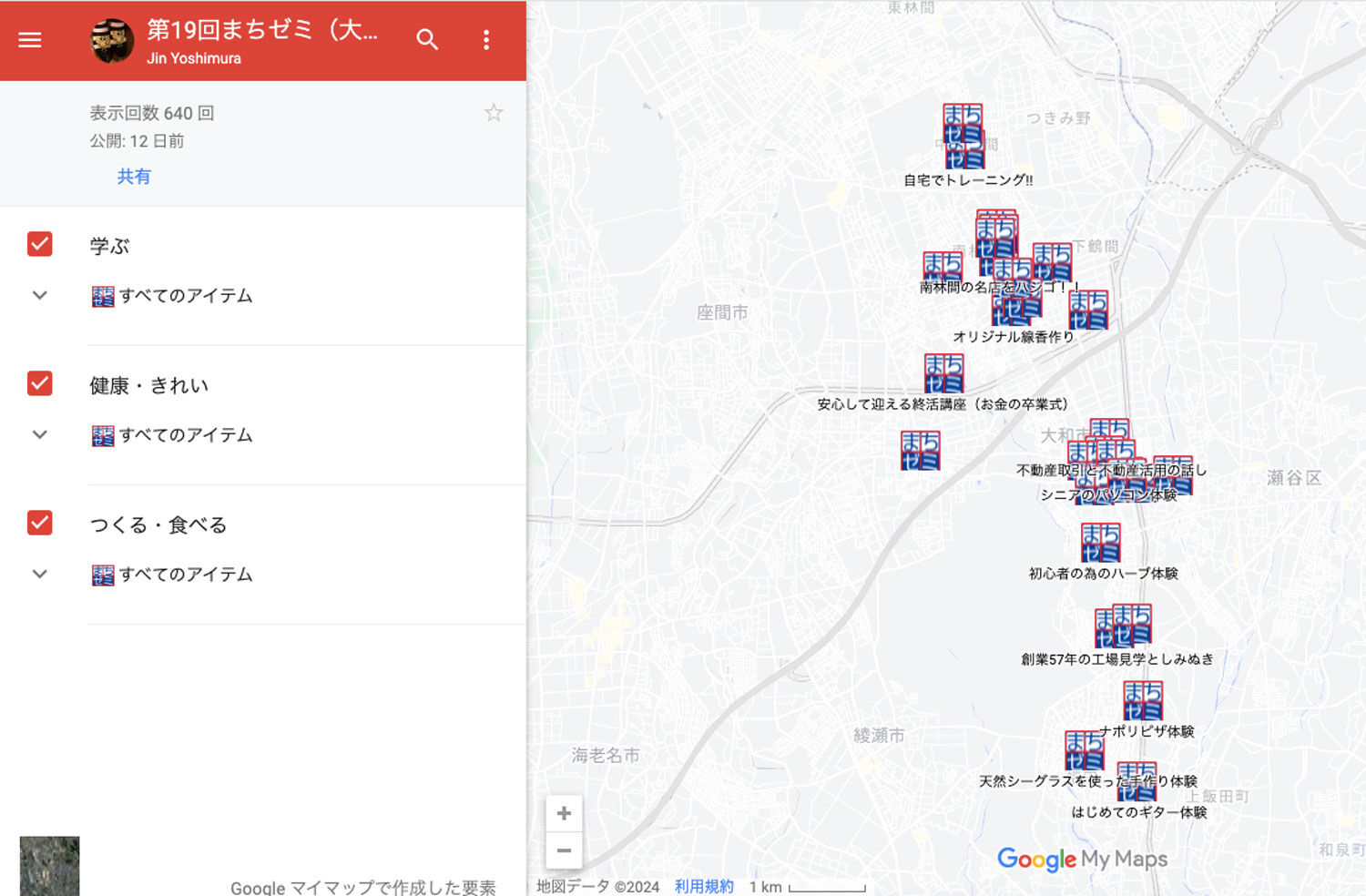This screenshot has width=1366, height=896.
Task: Uncheck the 学ぶ layer checkbox
Action: click(x=40, y=244)
